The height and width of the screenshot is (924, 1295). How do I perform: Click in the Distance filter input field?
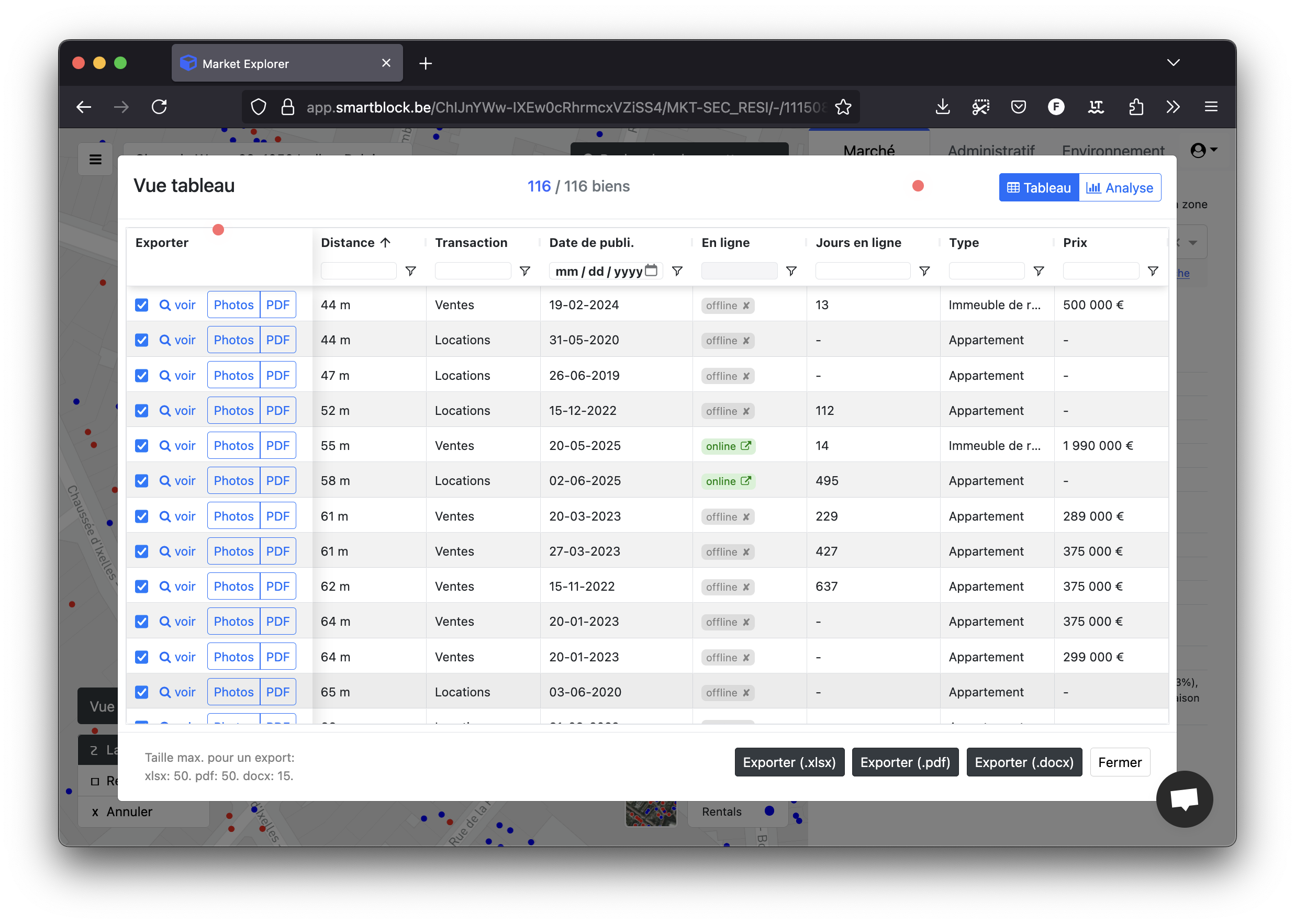[359, 271]
